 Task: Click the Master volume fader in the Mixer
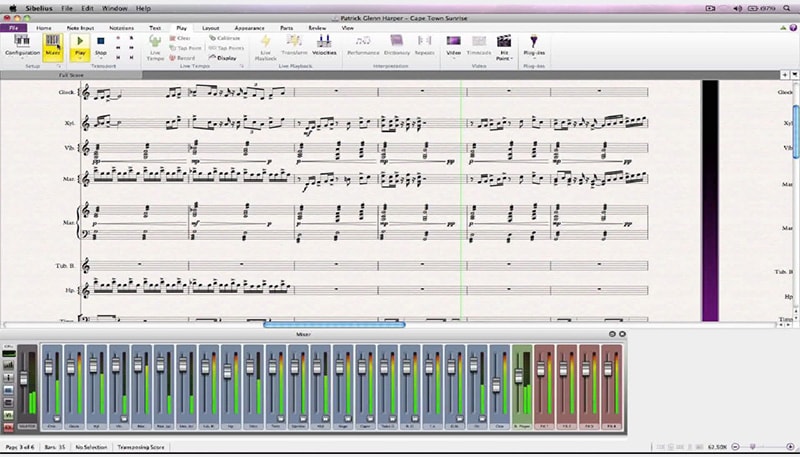click(x=23, y=378)
